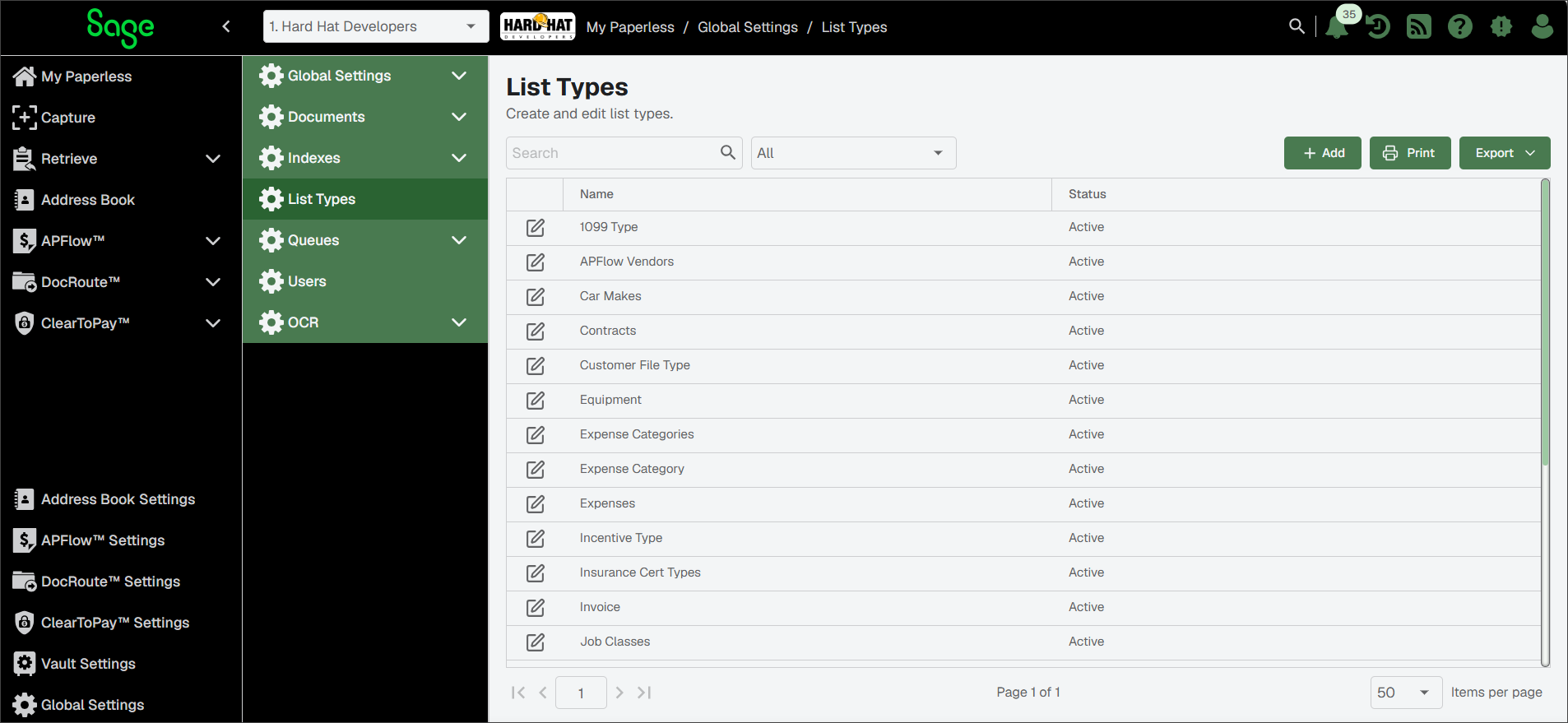The height and width of the screenshot is (723, 1568).
Task: Expand the Queues settings section
Action: pyautogui.click(x=459, y=240)
